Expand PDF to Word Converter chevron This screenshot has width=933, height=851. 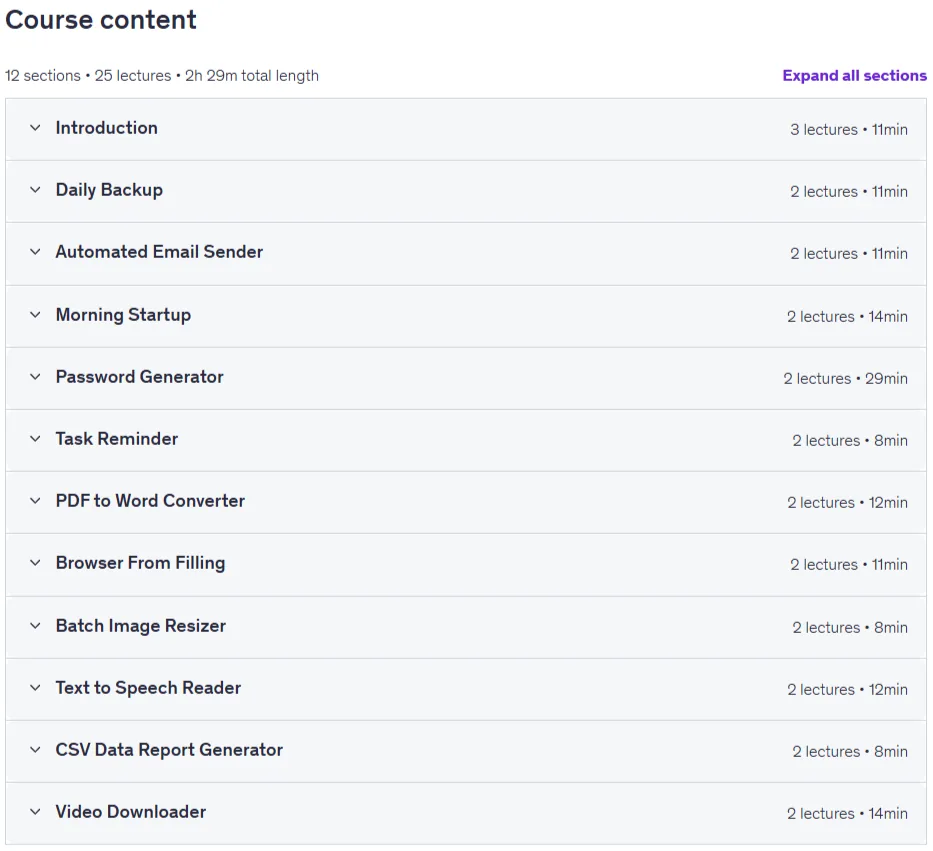(35, 500)
